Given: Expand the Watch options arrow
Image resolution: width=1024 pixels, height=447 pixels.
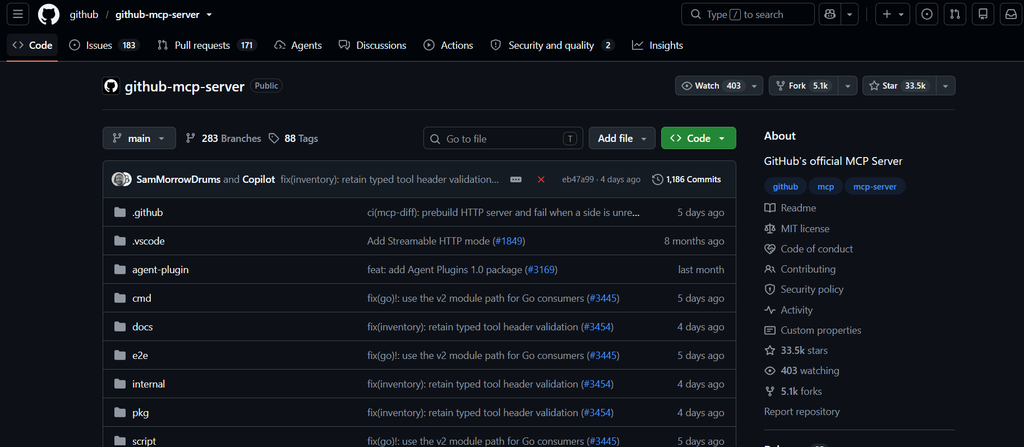Looking at the screenshot, I should click(x=755, y=86).
